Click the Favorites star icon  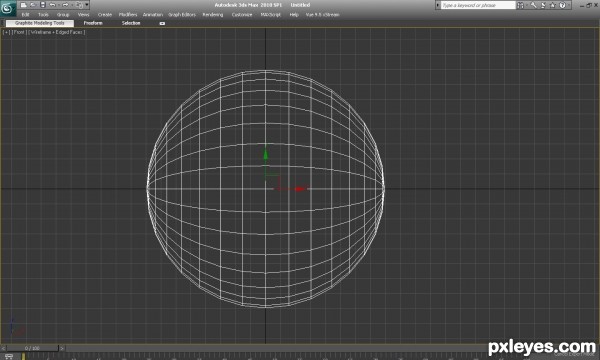(553, 5)
